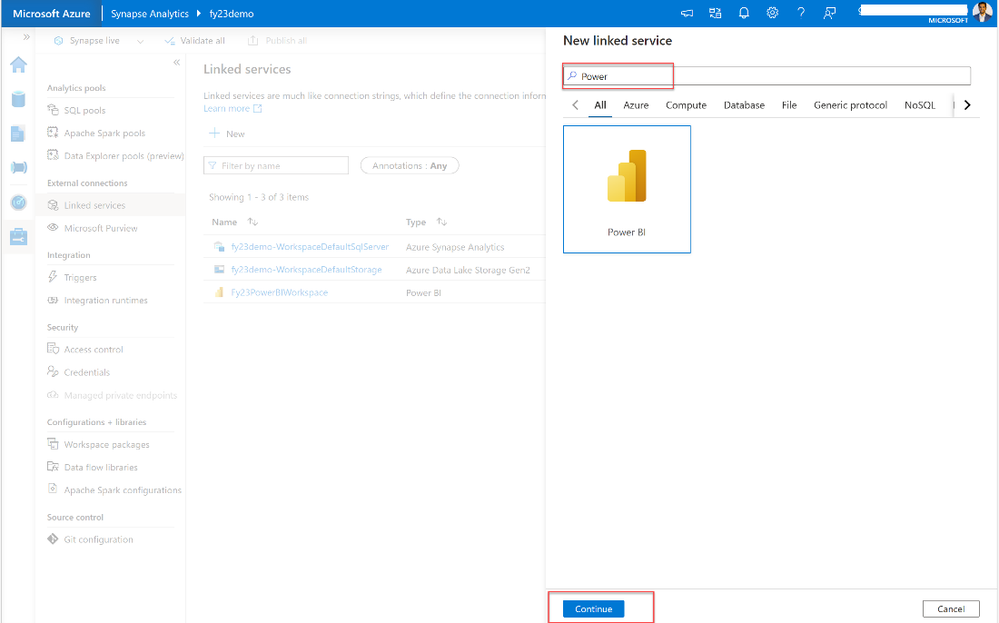
Task: Open Git configuration
Action: 98,539
